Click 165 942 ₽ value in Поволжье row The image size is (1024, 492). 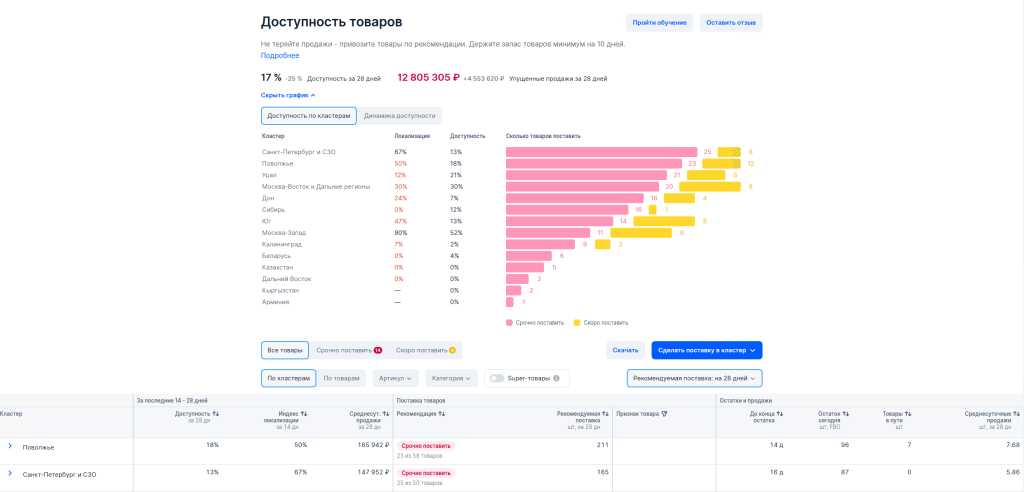371,446
